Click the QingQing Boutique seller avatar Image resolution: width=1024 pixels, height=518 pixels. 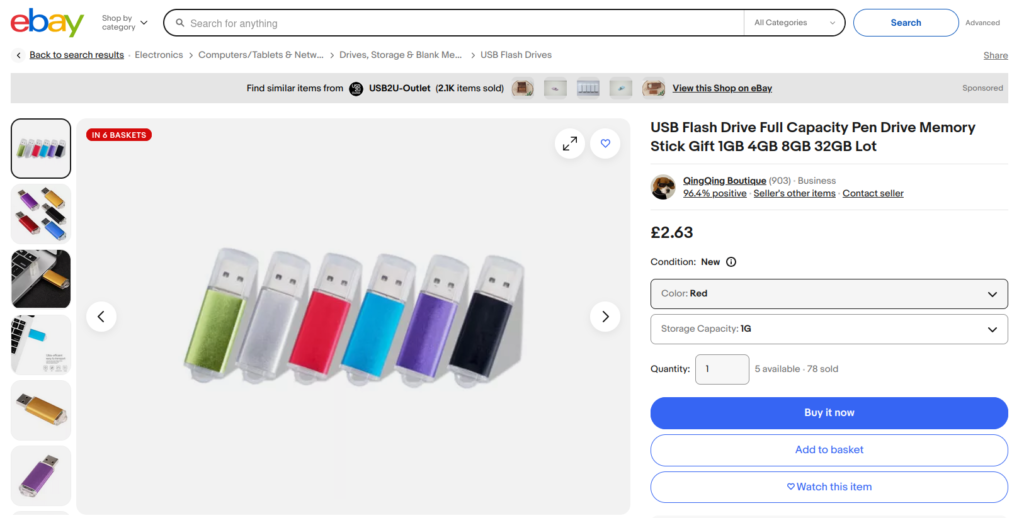pyautogui.click(x=663, y=187)
